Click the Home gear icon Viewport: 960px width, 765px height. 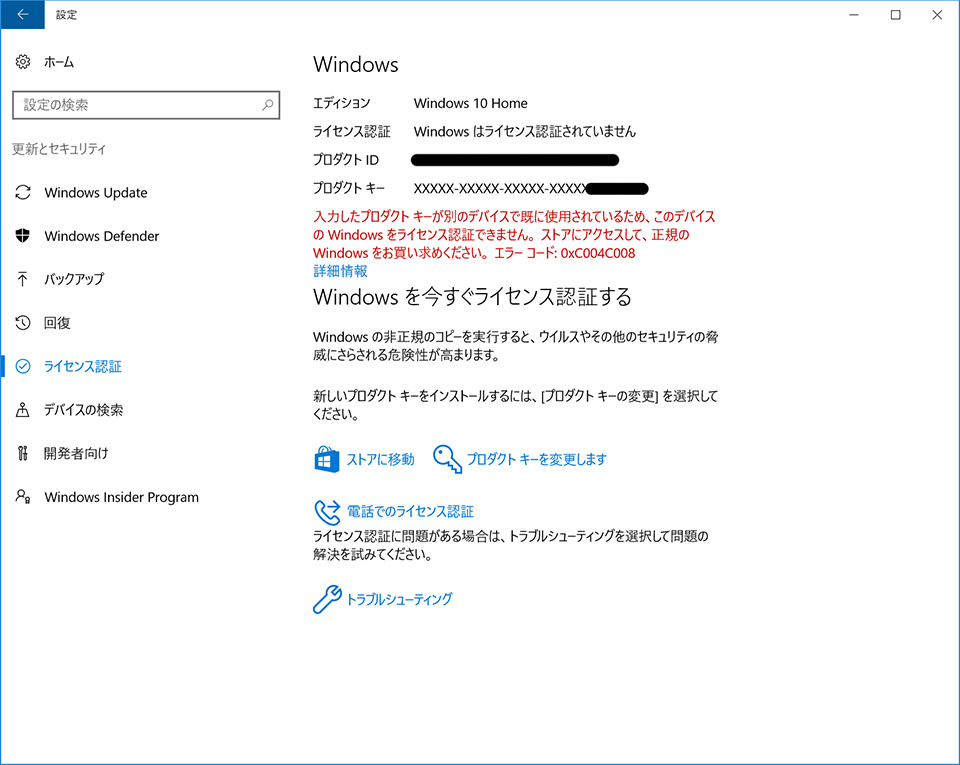coord(23,62)
